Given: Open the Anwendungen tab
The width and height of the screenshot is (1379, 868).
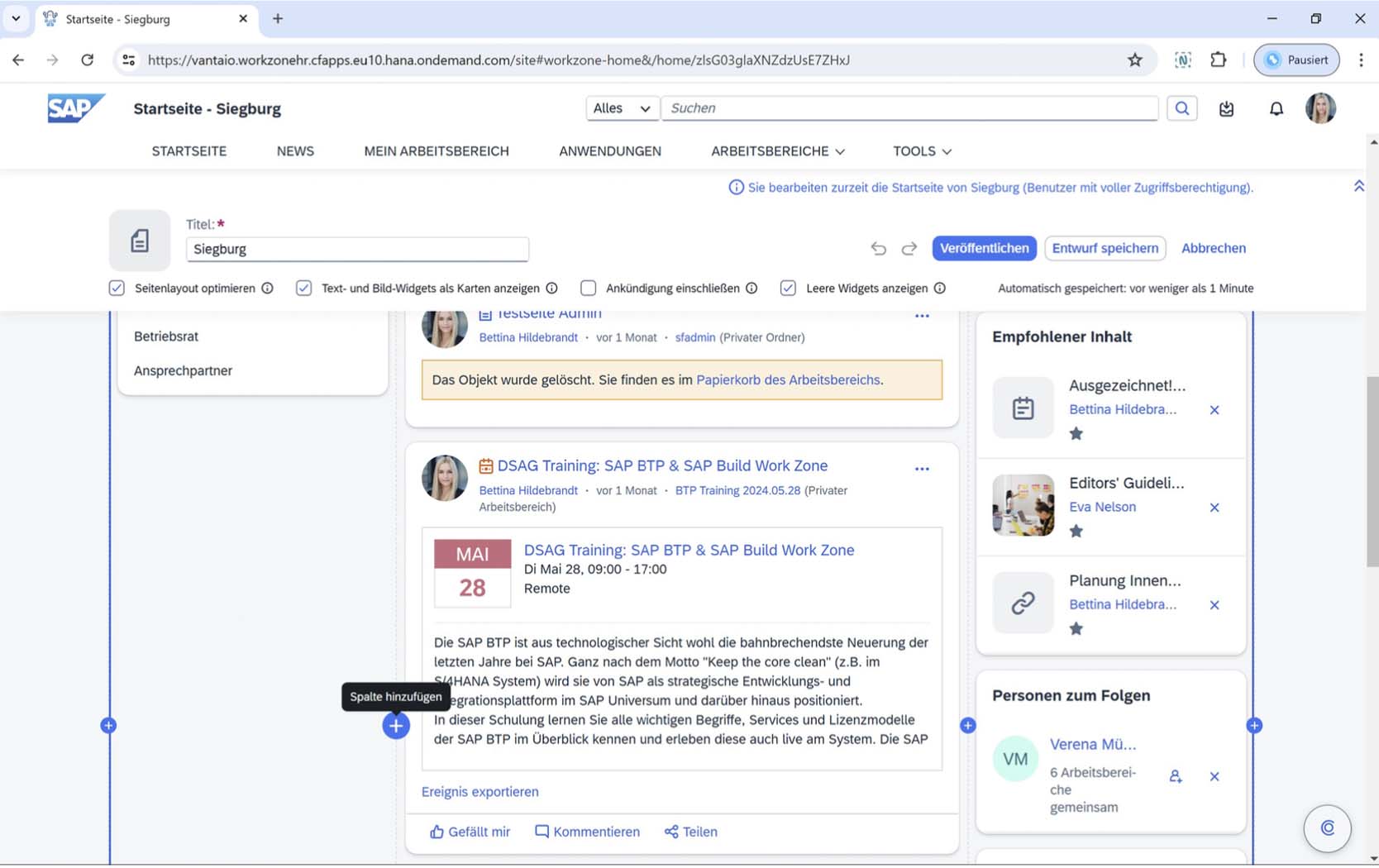Looking at the screenshot, I should tap(609, 151).
